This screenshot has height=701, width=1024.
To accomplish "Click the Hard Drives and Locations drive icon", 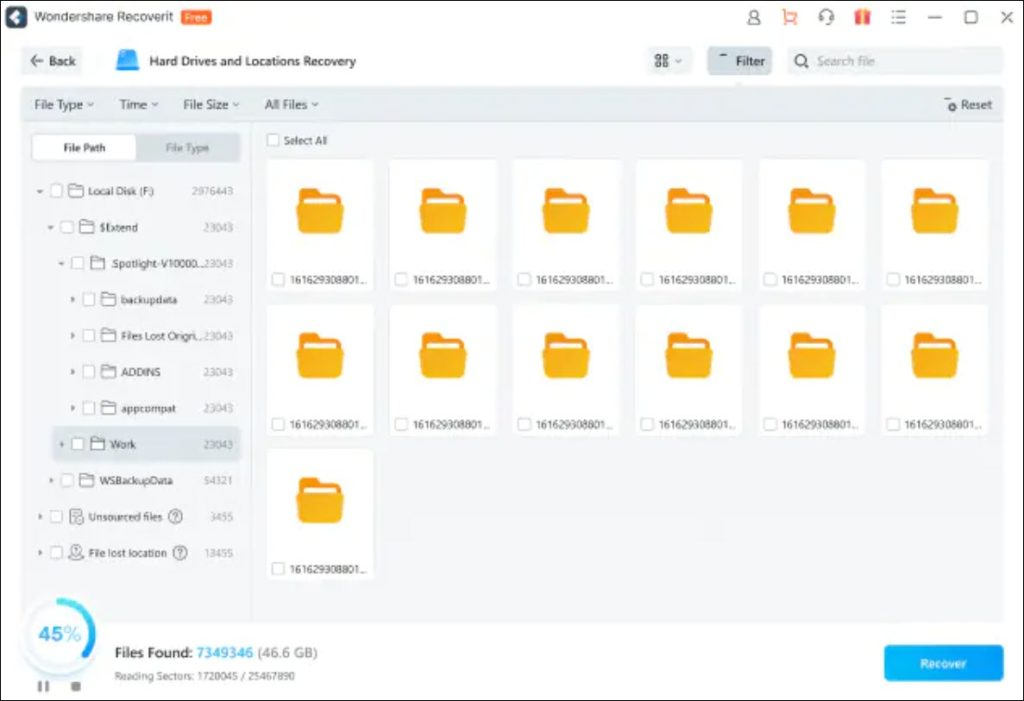I will tap(127, 60).
